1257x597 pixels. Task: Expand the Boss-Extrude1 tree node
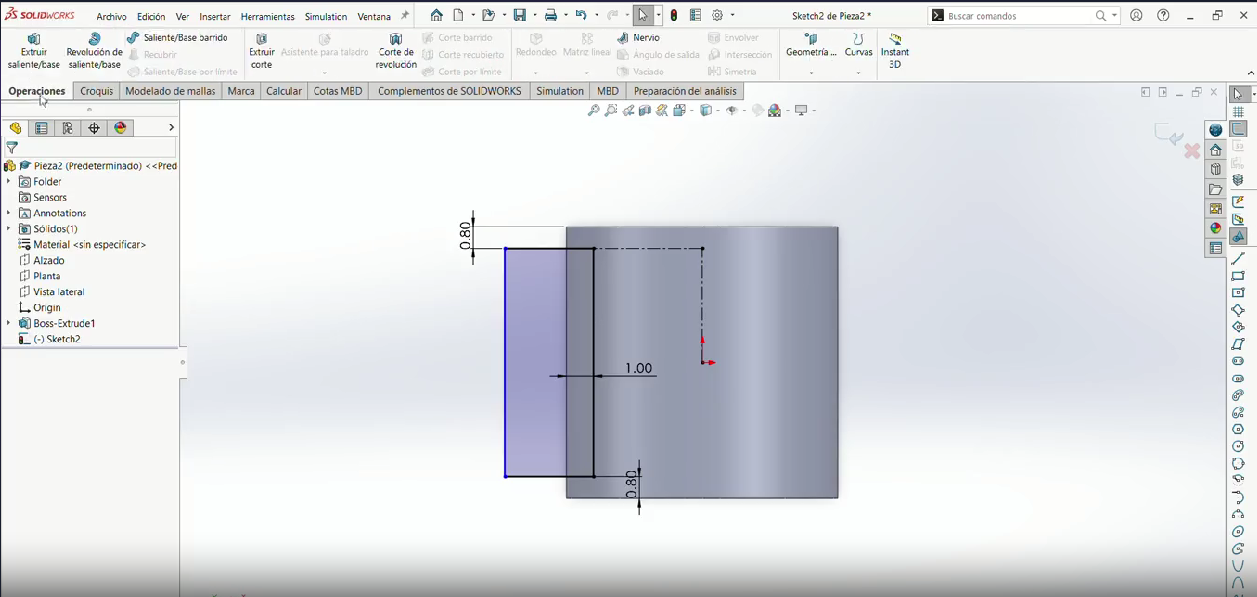coord(9,323)
